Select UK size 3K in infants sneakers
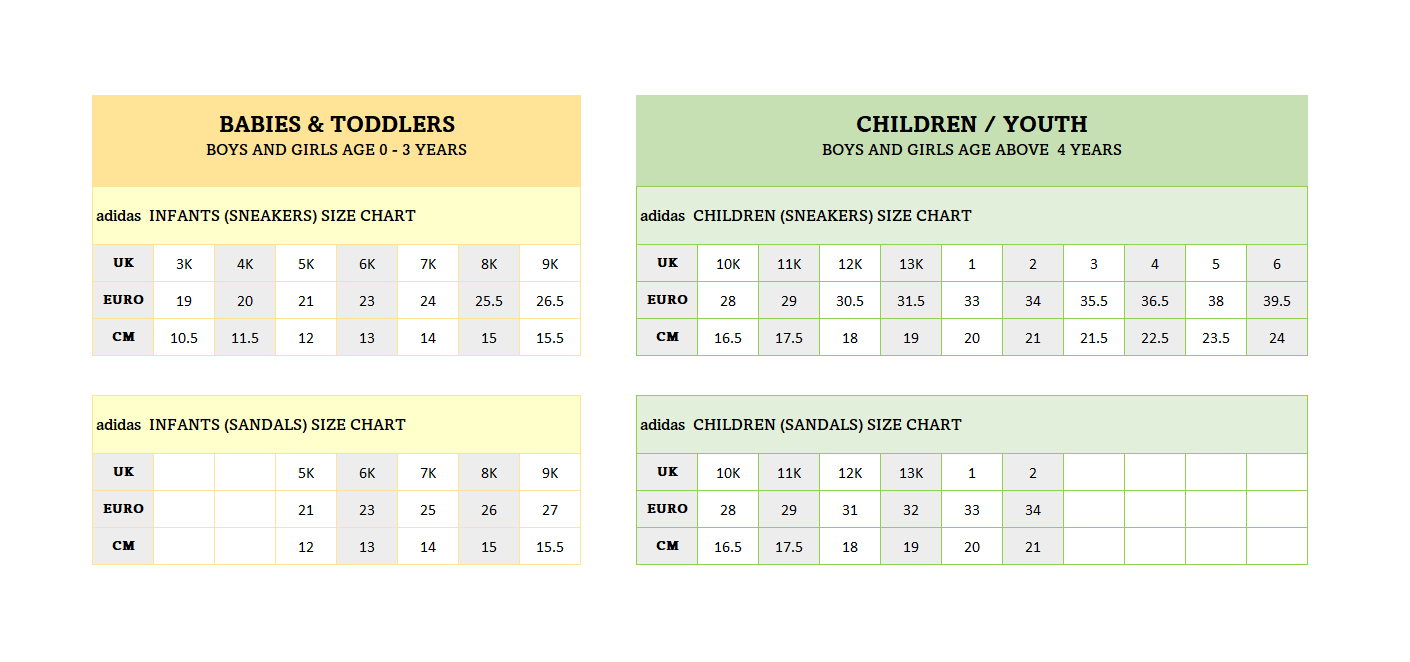The image size is (1410, 662). 184,264
